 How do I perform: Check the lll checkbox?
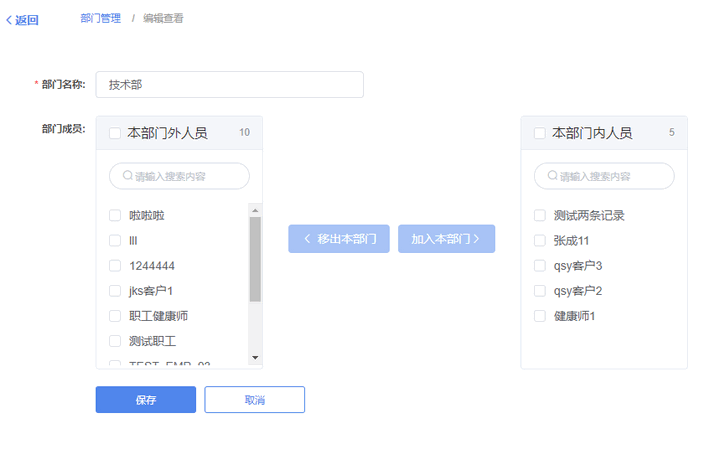point(115,241)
